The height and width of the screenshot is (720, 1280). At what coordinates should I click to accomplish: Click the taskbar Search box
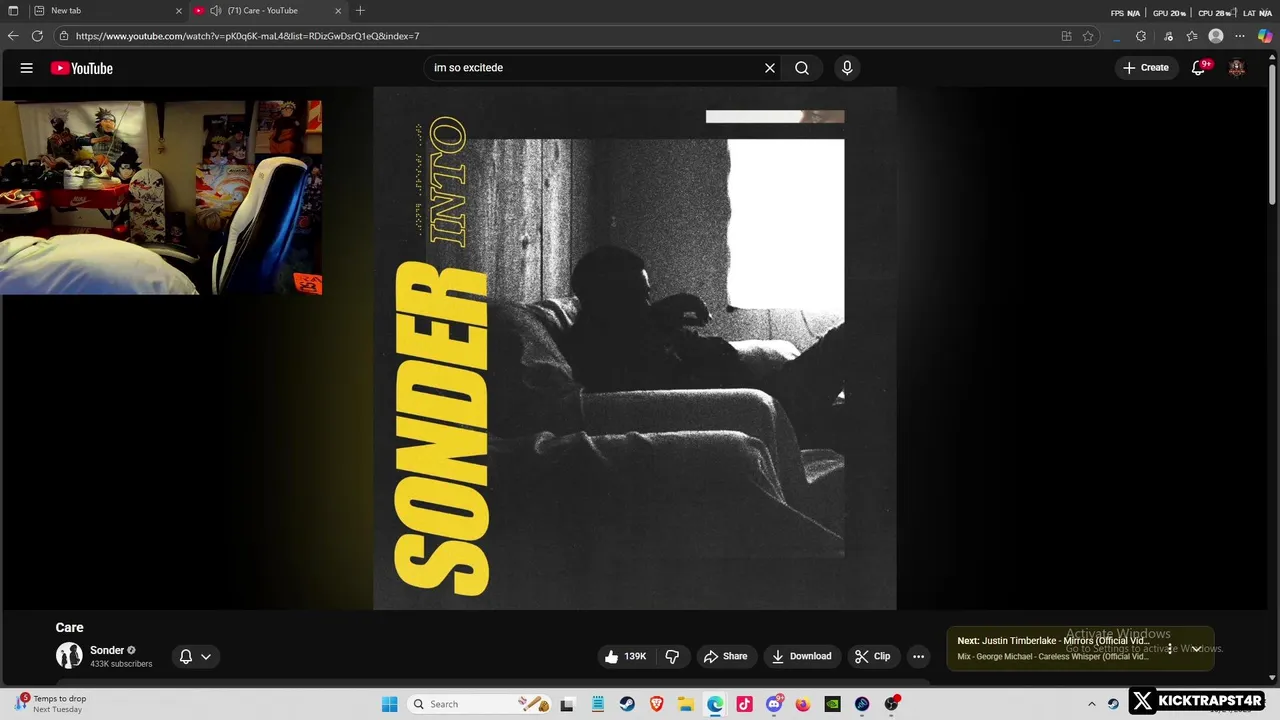[480, 704]
